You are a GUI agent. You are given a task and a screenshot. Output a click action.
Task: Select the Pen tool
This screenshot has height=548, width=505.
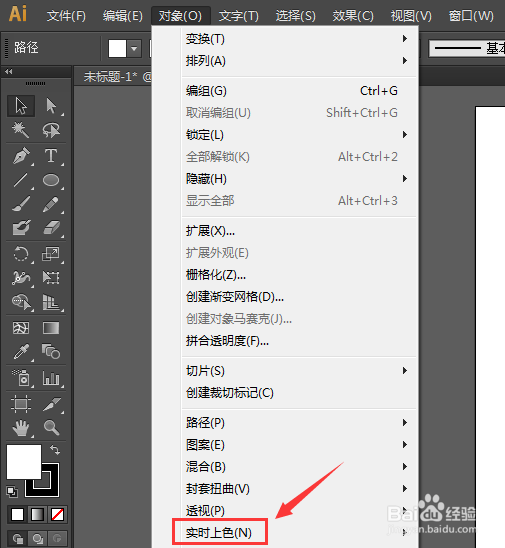point(21,156)
